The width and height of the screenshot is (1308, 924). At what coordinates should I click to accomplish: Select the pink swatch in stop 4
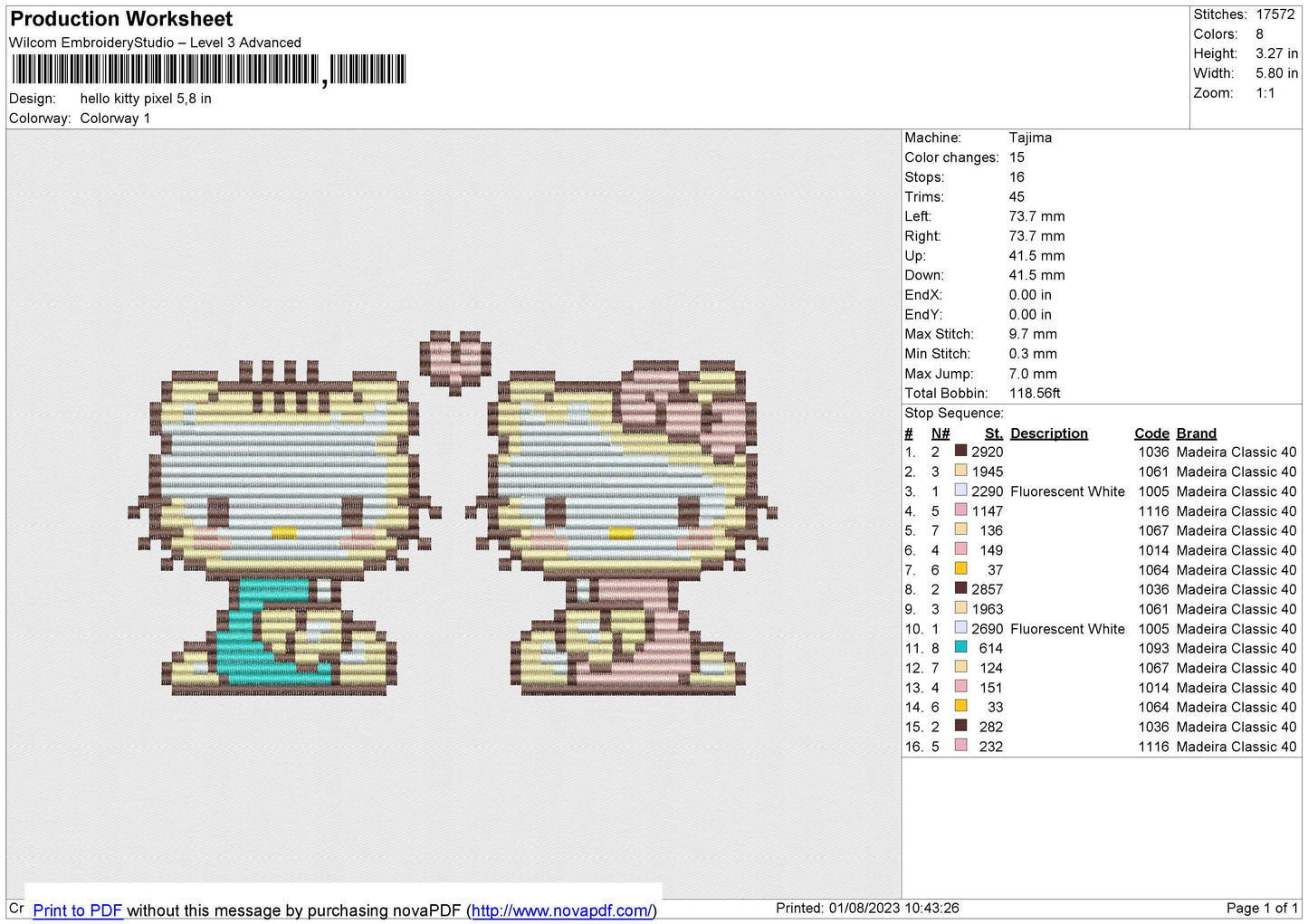click(960, 510)
